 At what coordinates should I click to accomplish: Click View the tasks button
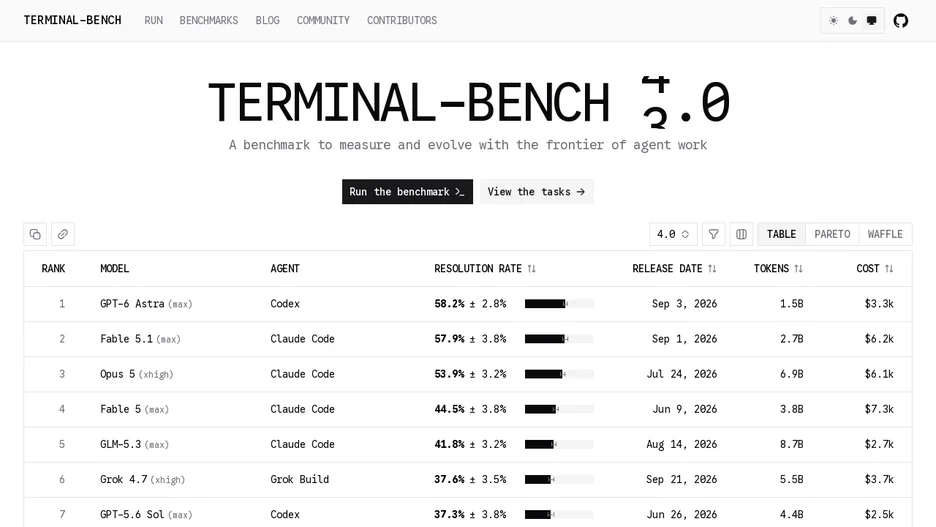[x=537, y=192]
